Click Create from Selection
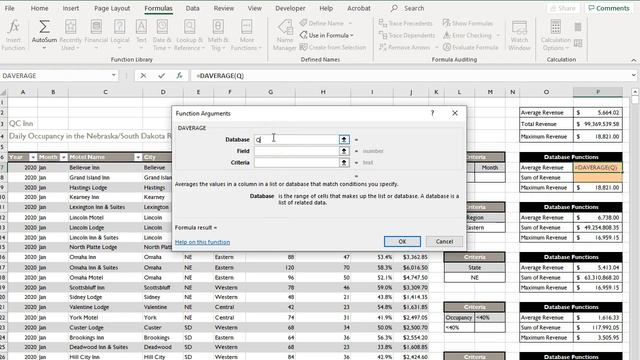Viewport: 640px width, 360px height. (333, 47)
